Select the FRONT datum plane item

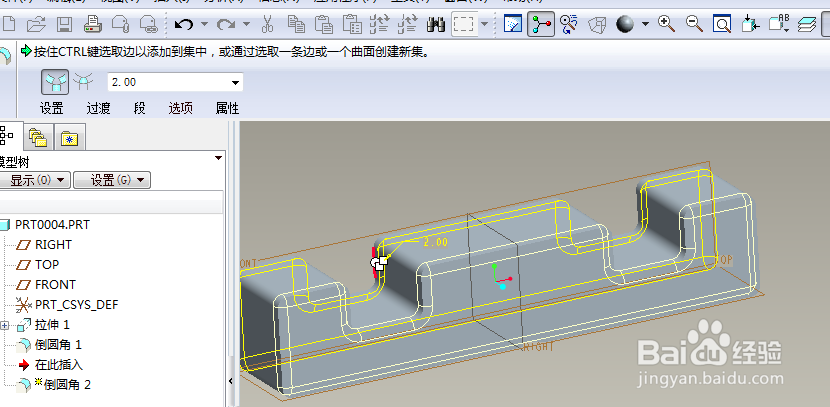(x=55, y=285)
